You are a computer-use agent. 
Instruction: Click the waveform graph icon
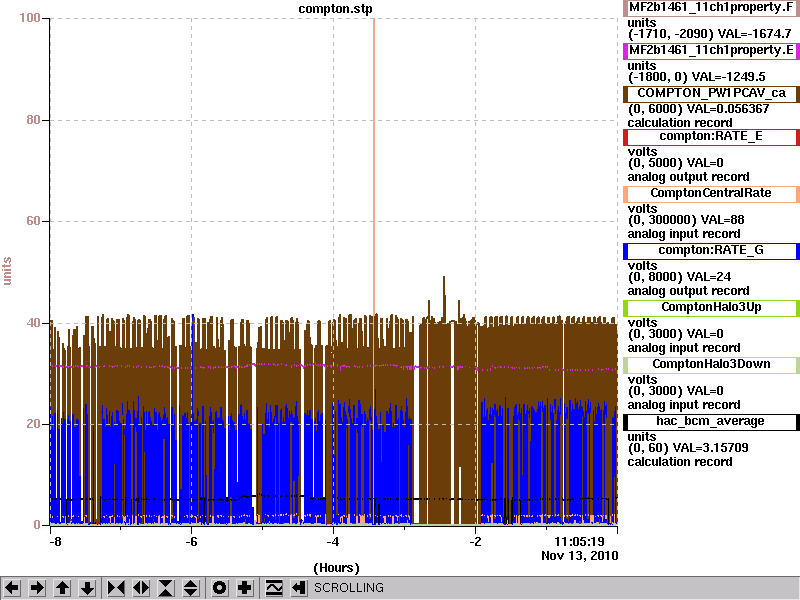click(274, 588)
